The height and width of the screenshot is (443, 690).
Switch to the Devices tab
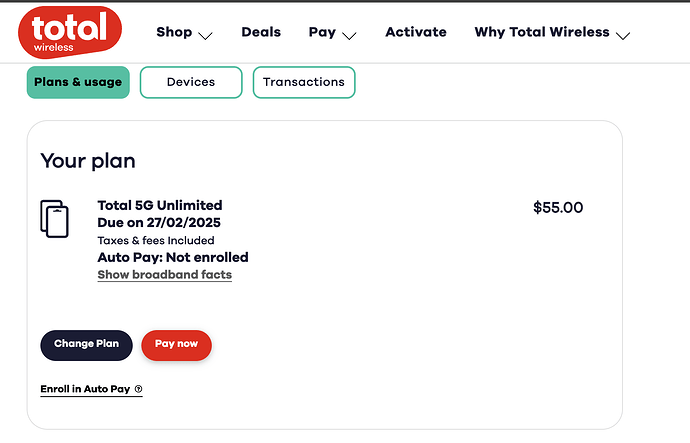point(191,82)
